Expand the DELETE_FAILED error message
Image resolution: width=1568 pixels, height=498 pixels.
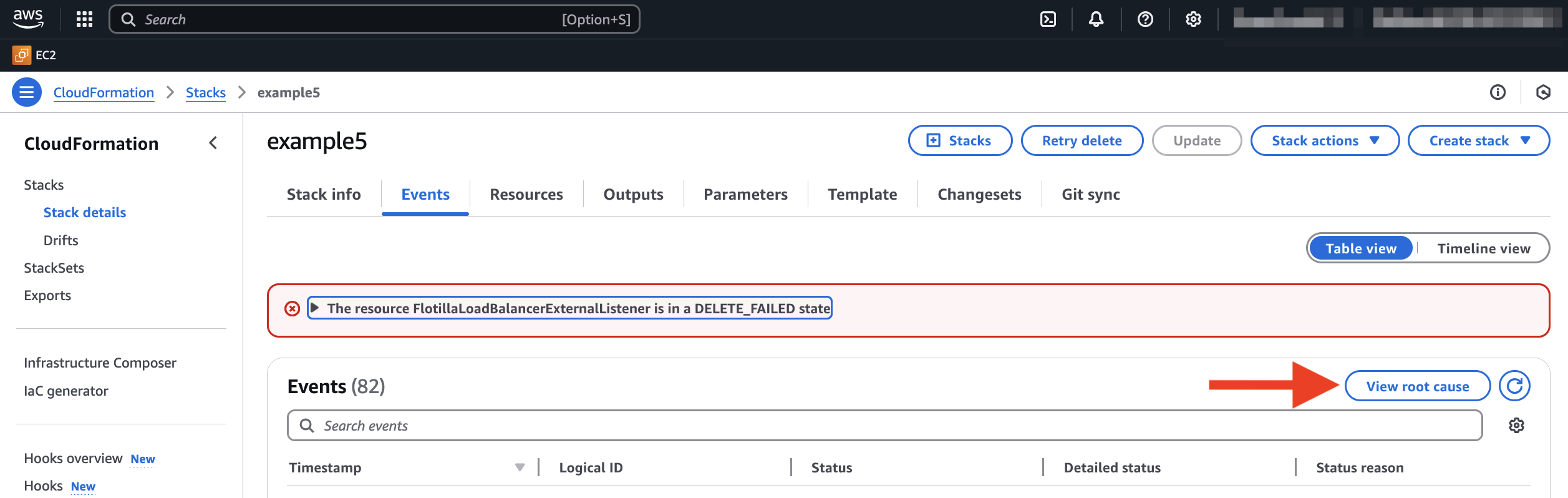coord(315,308)
